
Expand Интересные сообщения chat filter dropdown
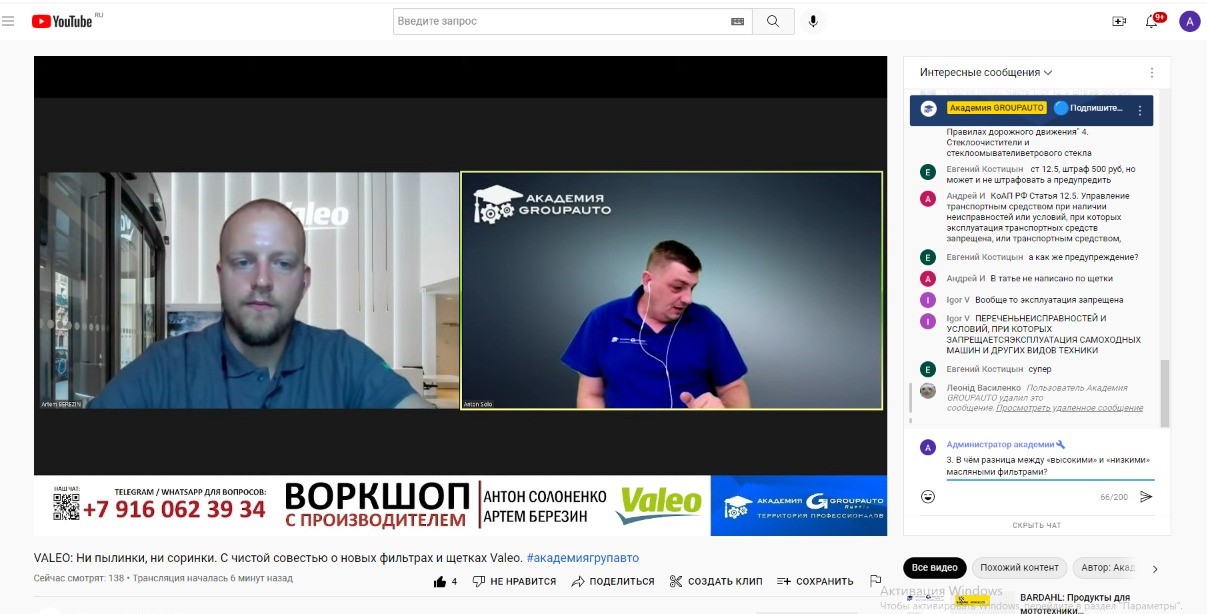coord(986,73)
